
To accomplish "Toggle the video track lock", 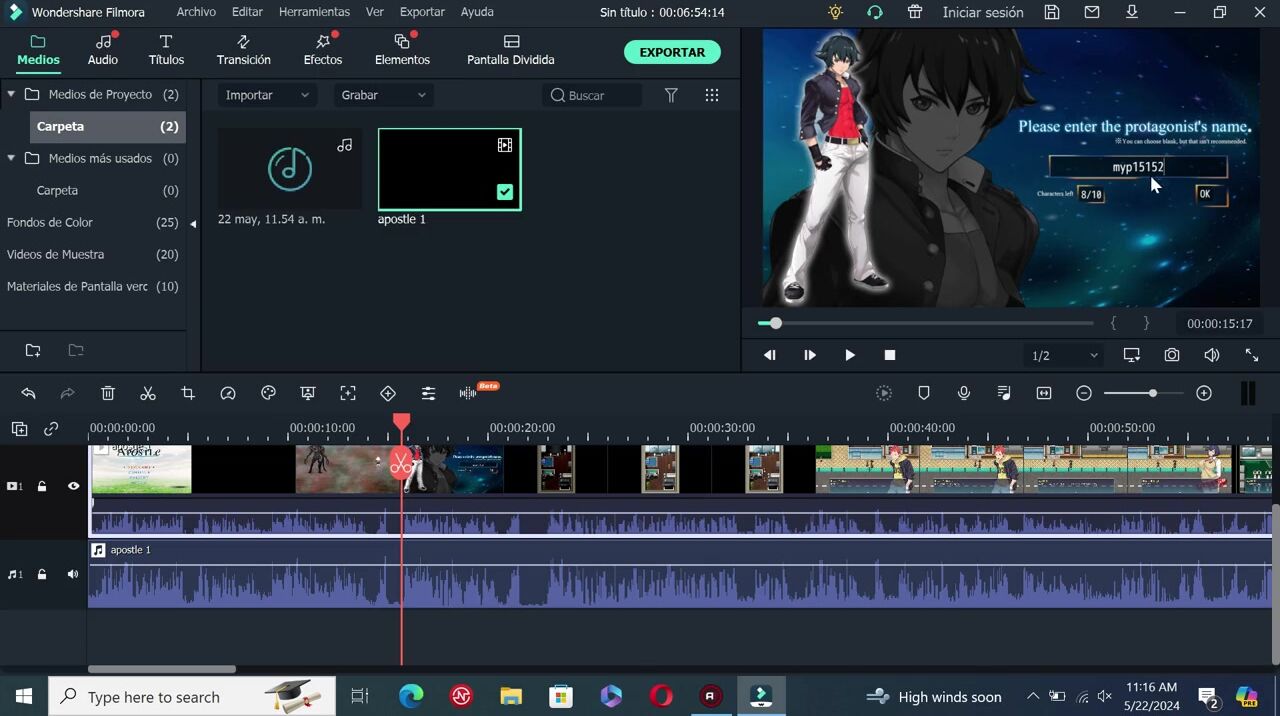I will [42, 486].
